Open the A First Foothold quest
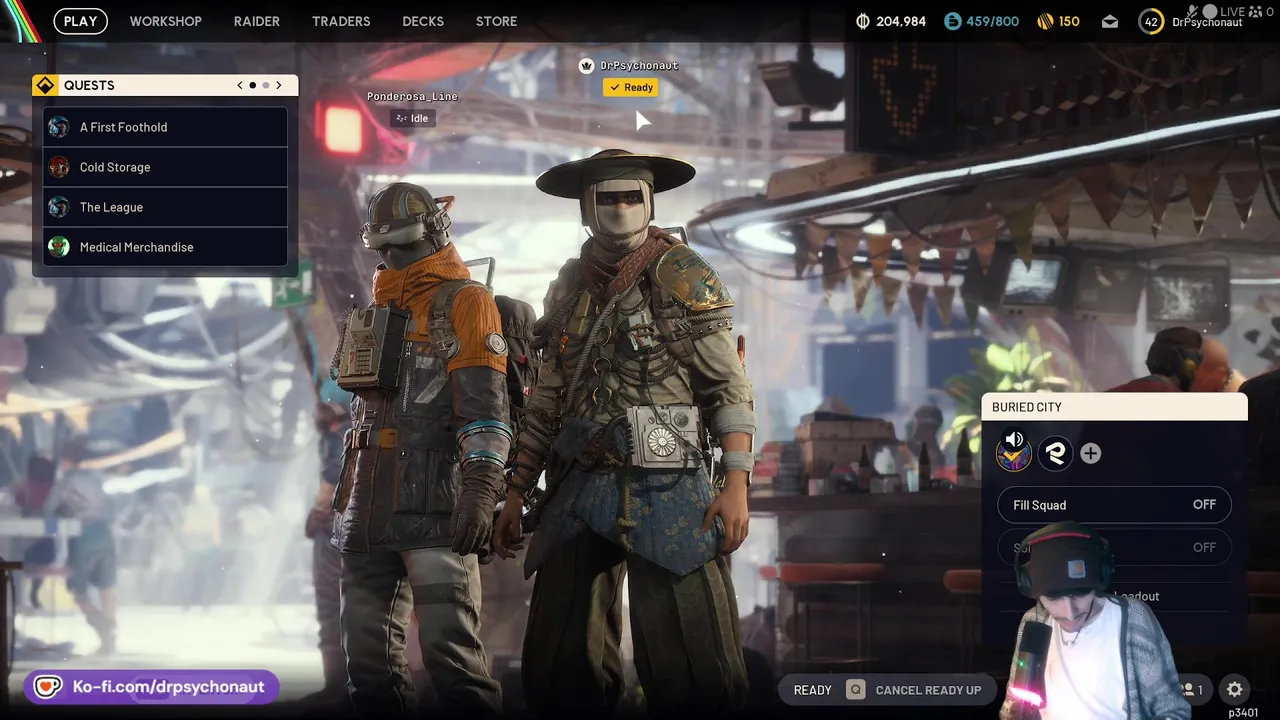 click(x=166, y=127)
